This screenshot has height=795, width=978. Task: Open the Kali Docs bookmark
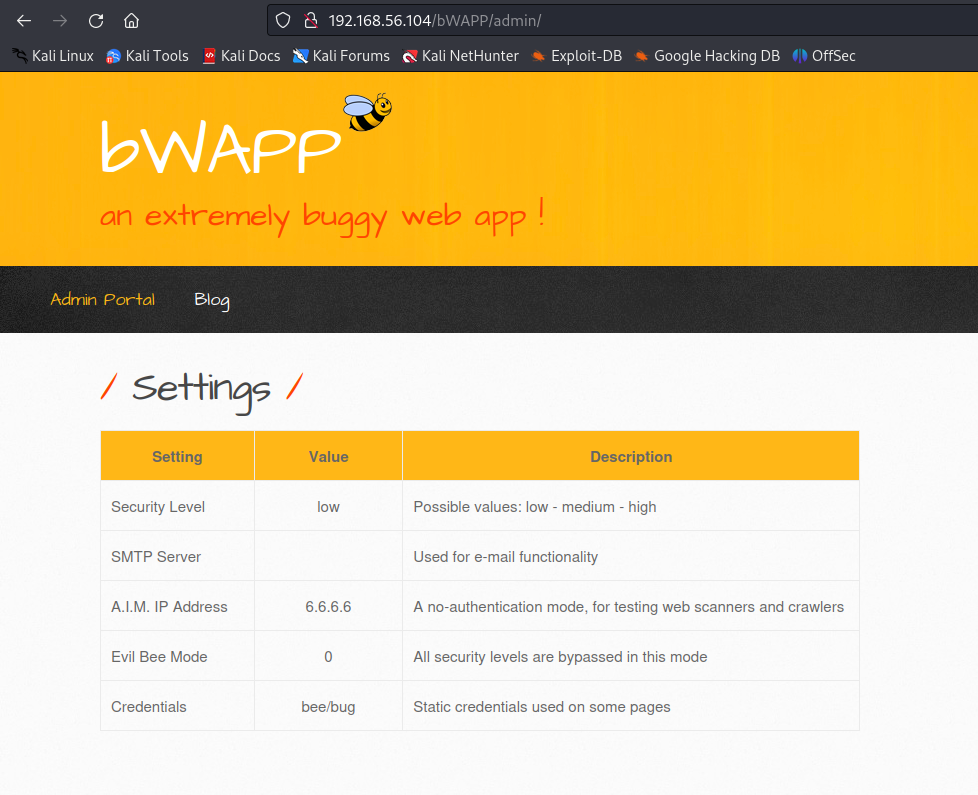(x=241, y=56)
